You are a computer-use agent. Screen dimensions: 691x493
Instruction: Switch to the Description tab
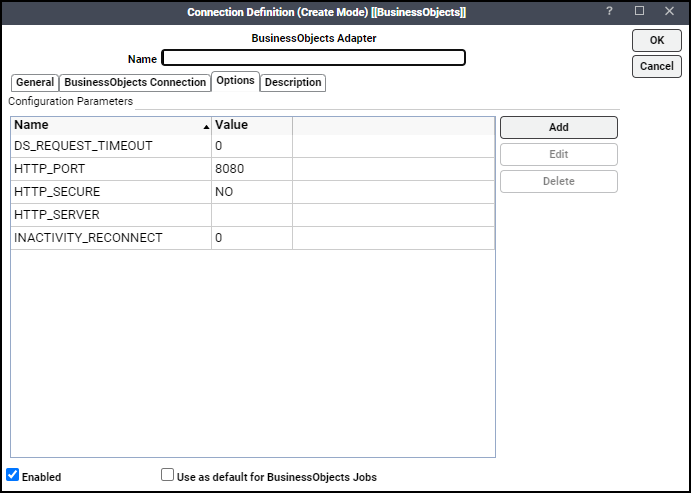(x=293, y=82)
